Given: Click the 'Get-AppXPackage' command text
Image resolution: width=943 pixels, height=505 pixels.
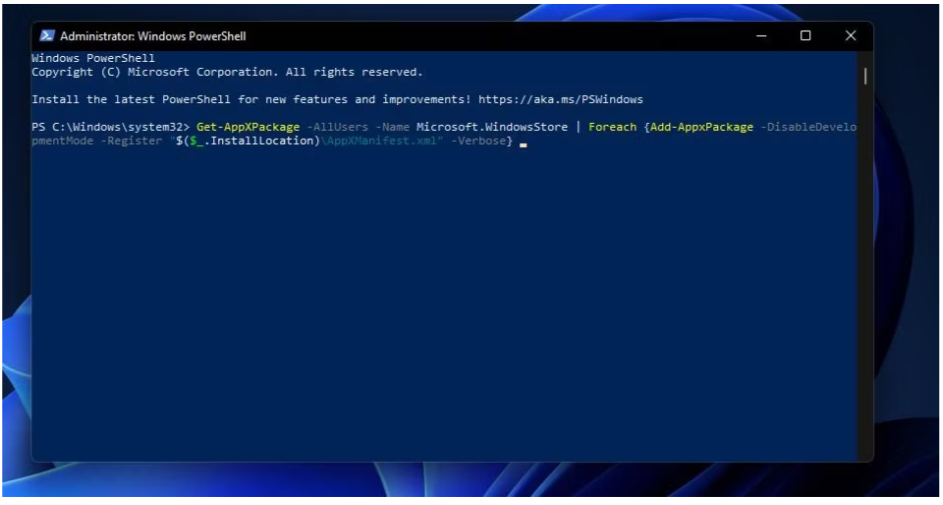Looking at the screenshot, I should coord(248,127).
